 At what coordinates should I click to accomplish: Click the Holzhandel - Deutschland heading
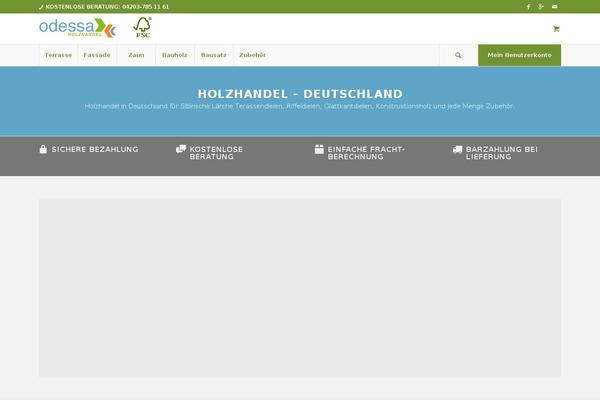tap(300, 94)
